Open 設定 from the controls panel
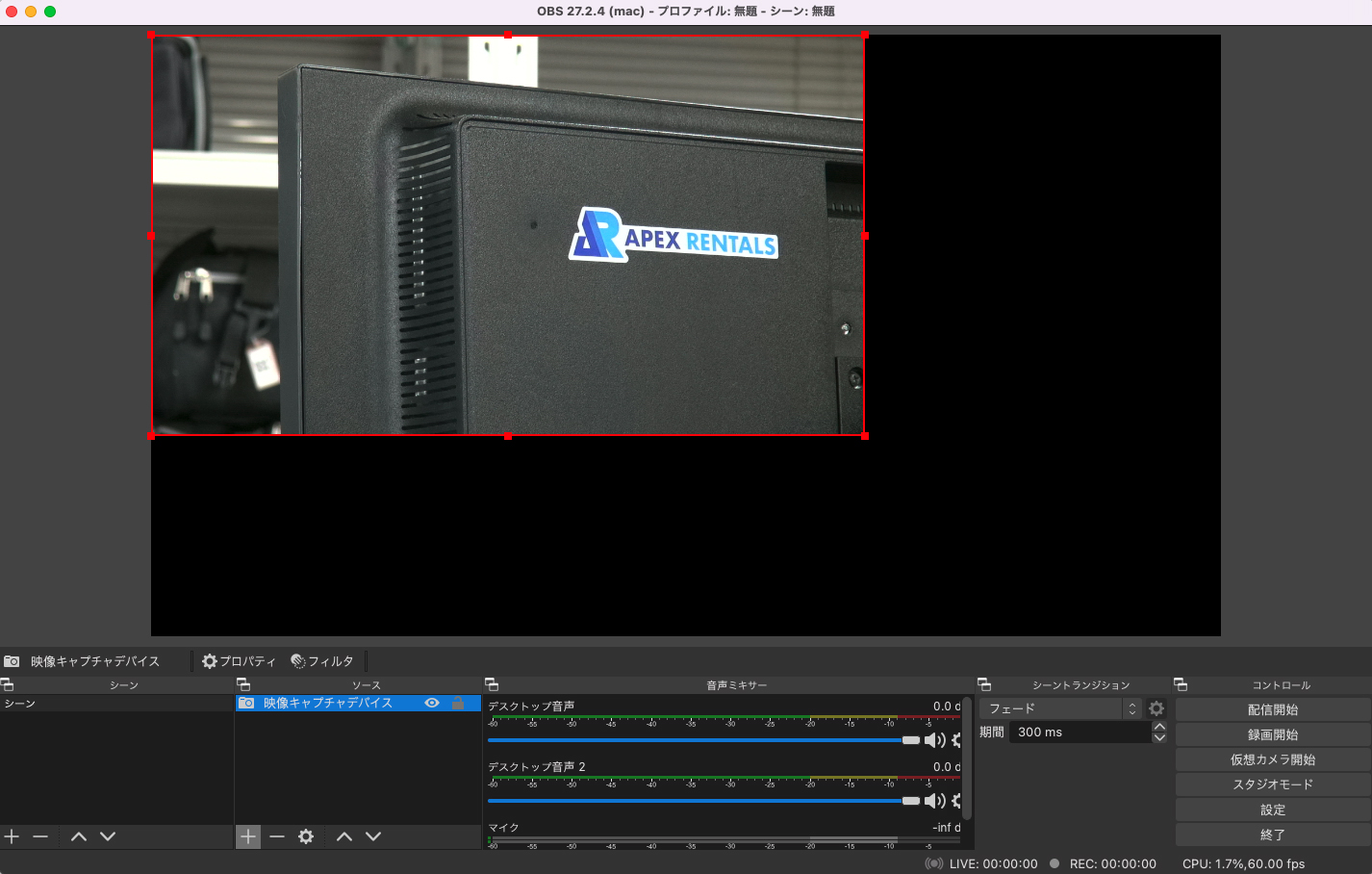 coord(1273,810)
